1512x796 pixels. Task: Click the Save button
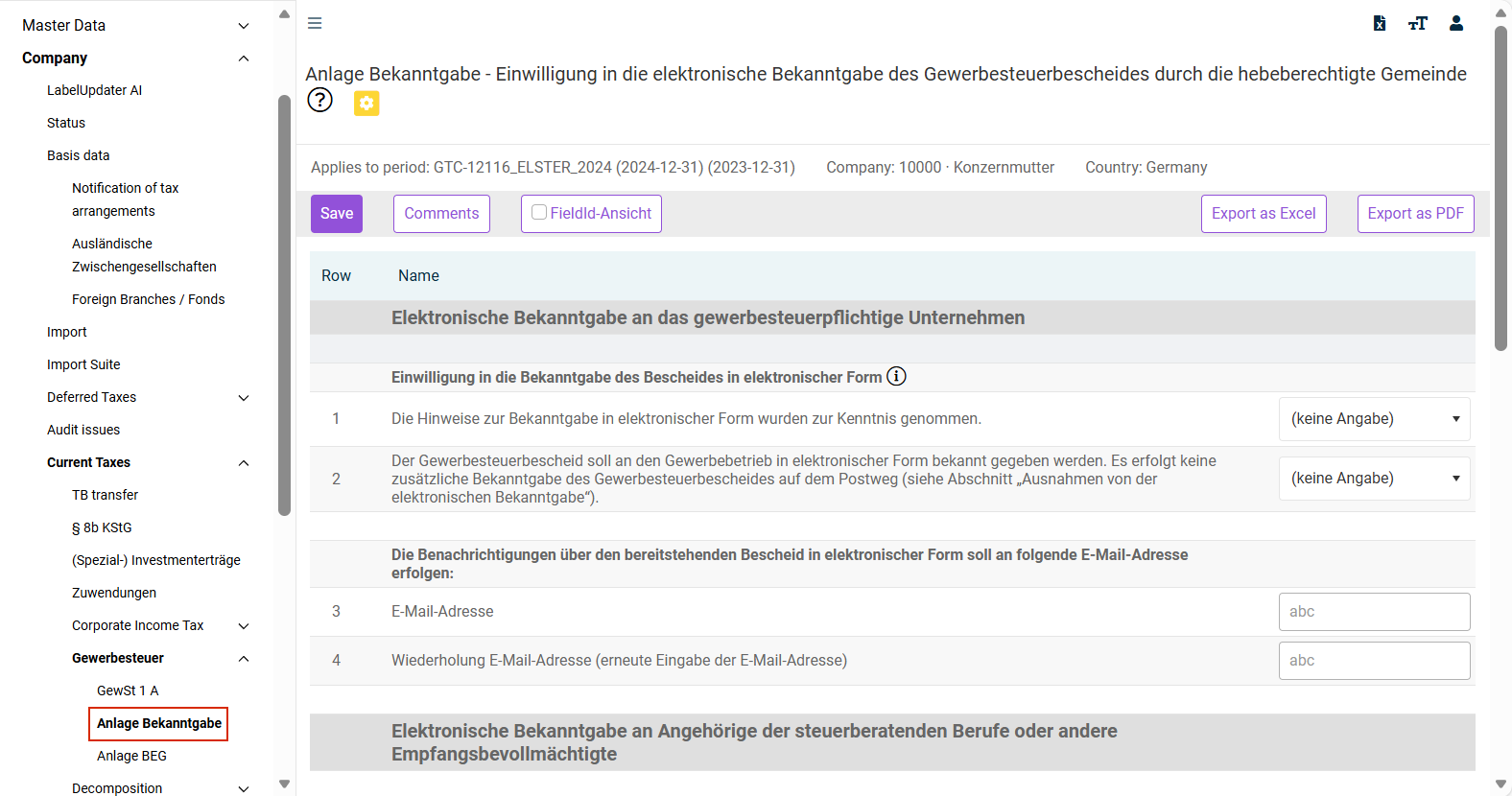(x=337, y=214)
